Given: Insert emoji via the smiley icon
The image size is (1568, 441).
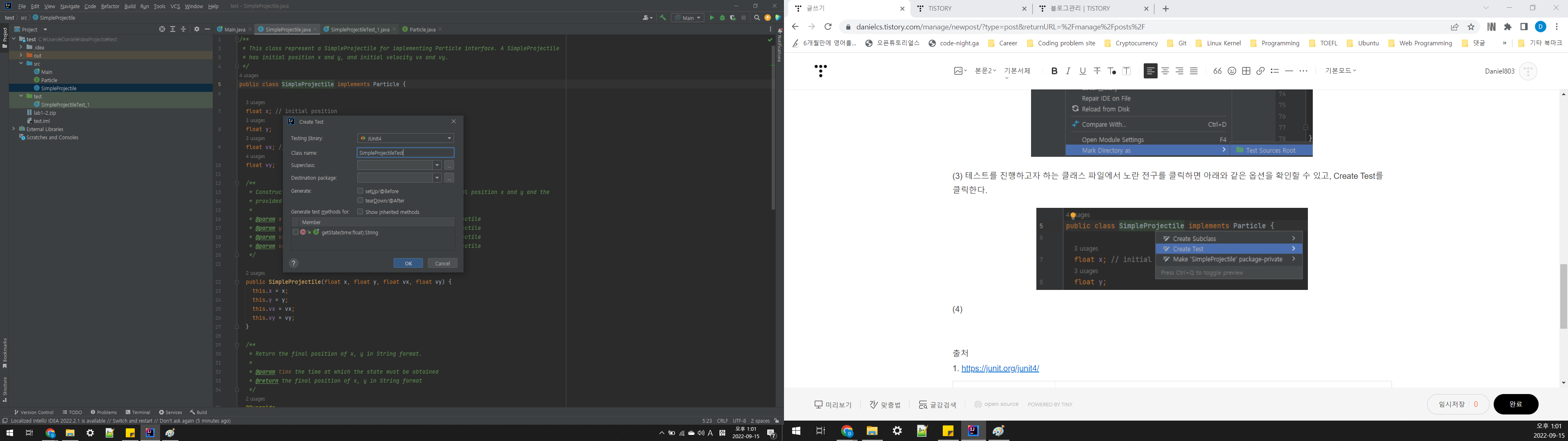Looking at the screenshot, I should click(x=1232, y=71).
